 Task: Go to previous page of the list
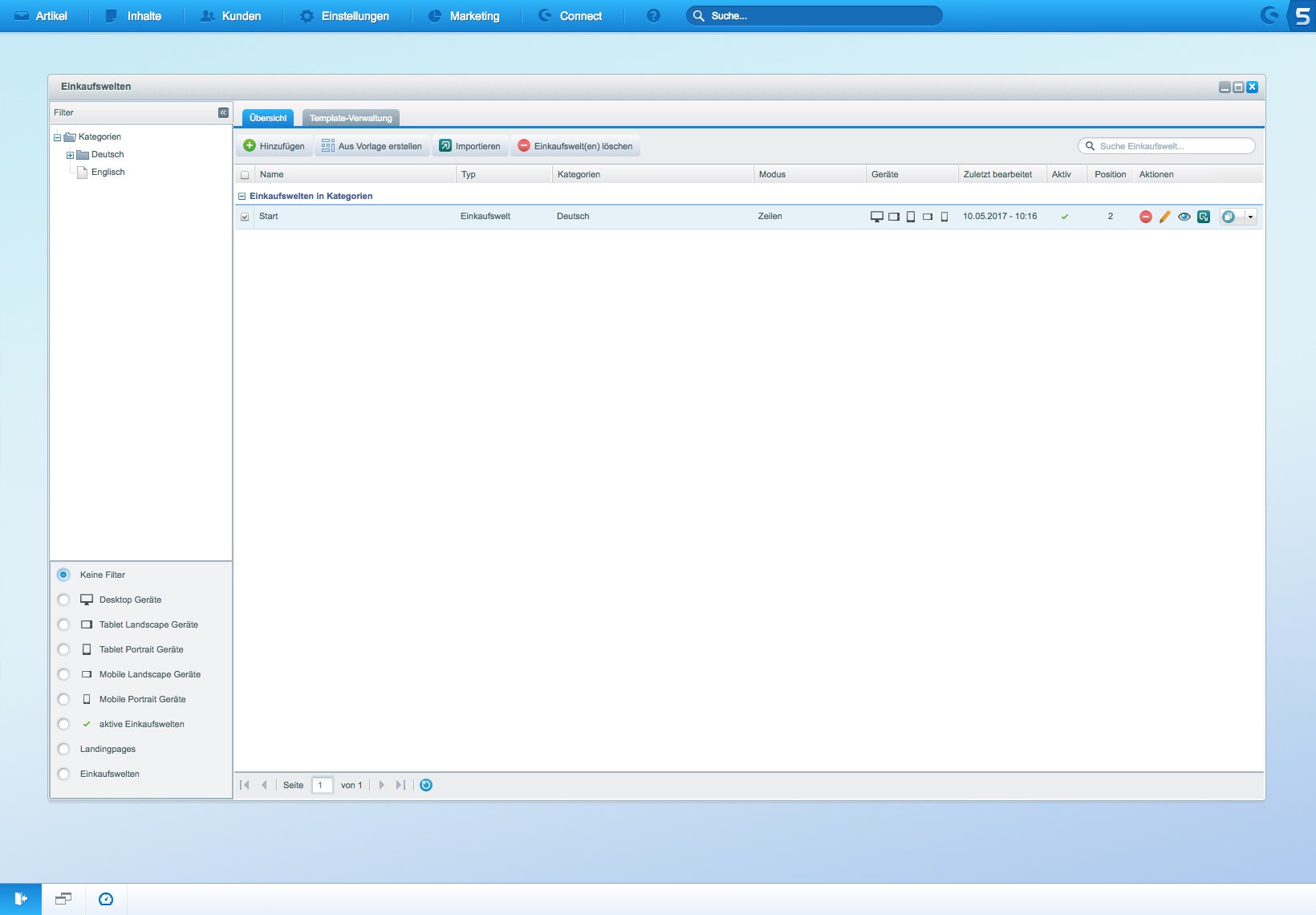(264, 785)
